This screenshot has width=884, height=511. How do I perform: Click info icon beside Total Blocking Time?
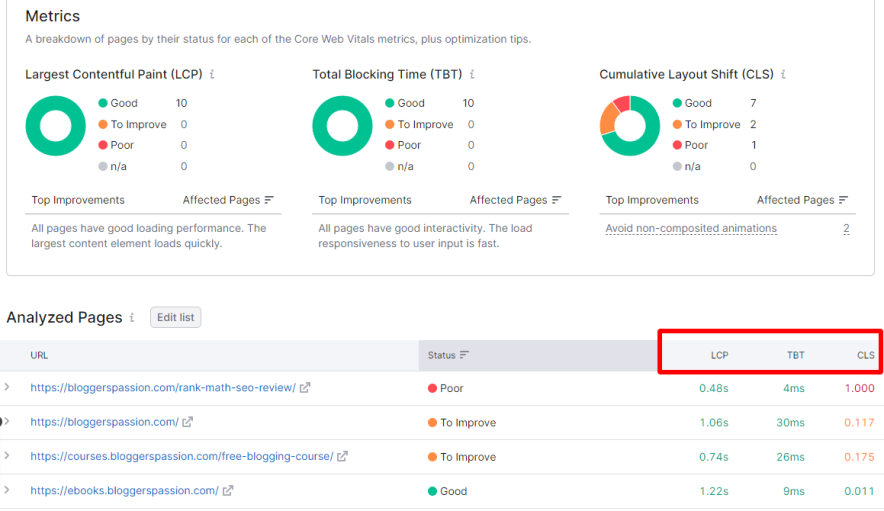pos(472,75)
